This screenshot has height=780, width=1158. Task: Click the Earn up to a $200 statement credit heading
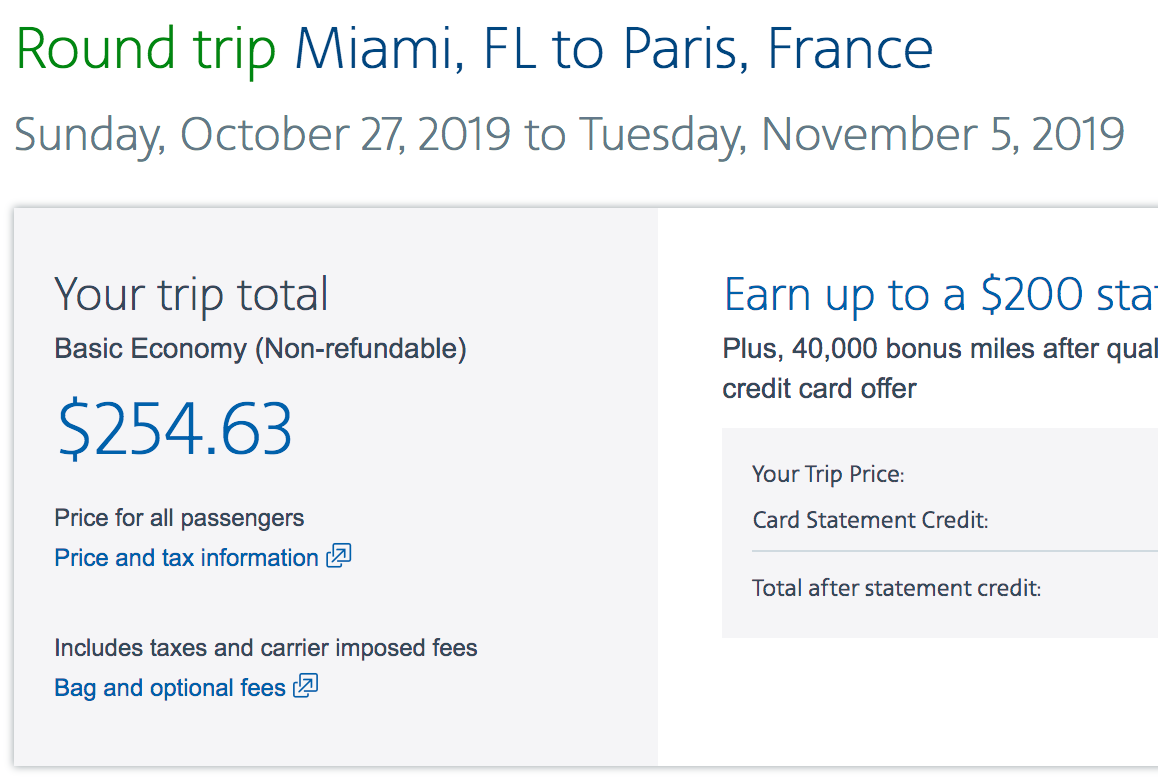pyautogui.click(x=940, y=295)
